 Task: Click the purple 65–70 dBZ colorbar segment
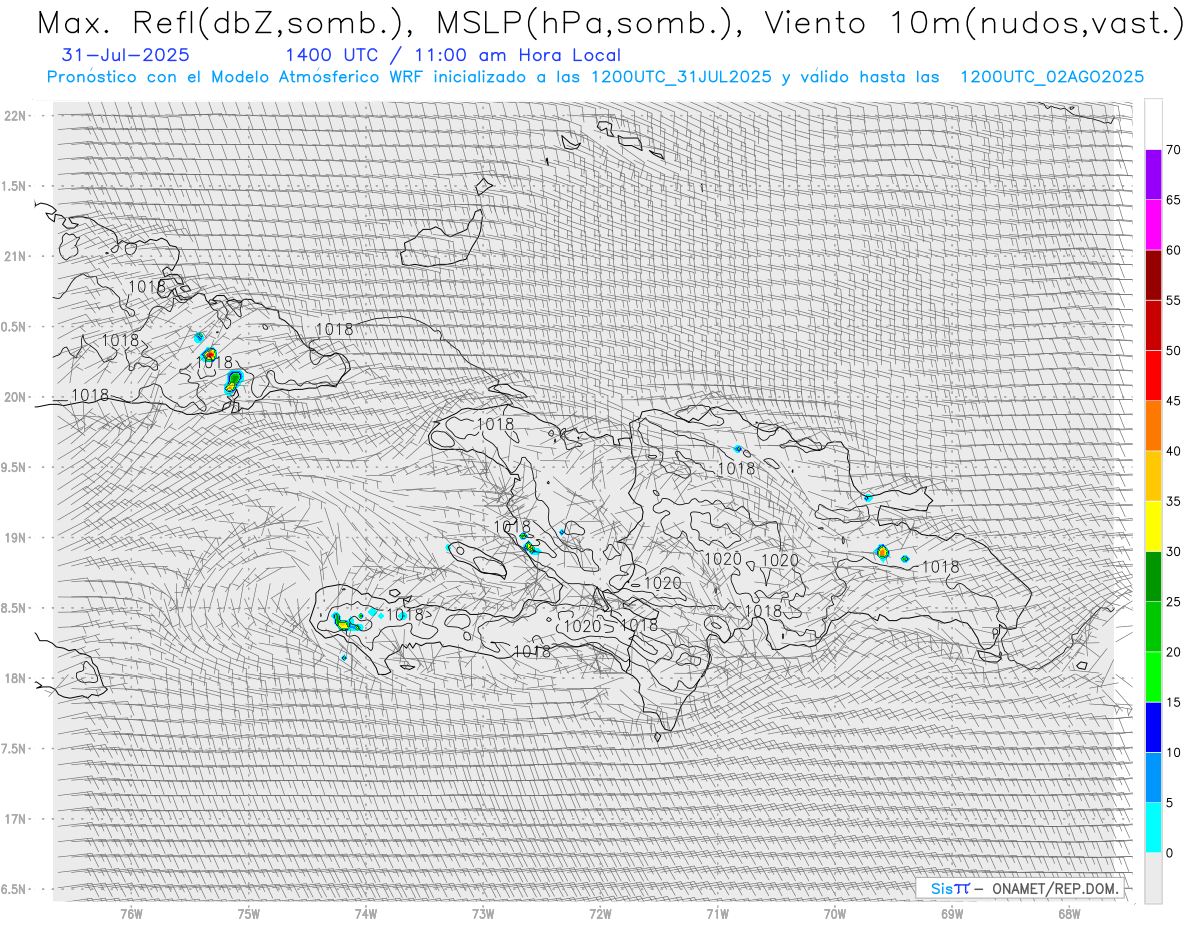point(1153,175)
